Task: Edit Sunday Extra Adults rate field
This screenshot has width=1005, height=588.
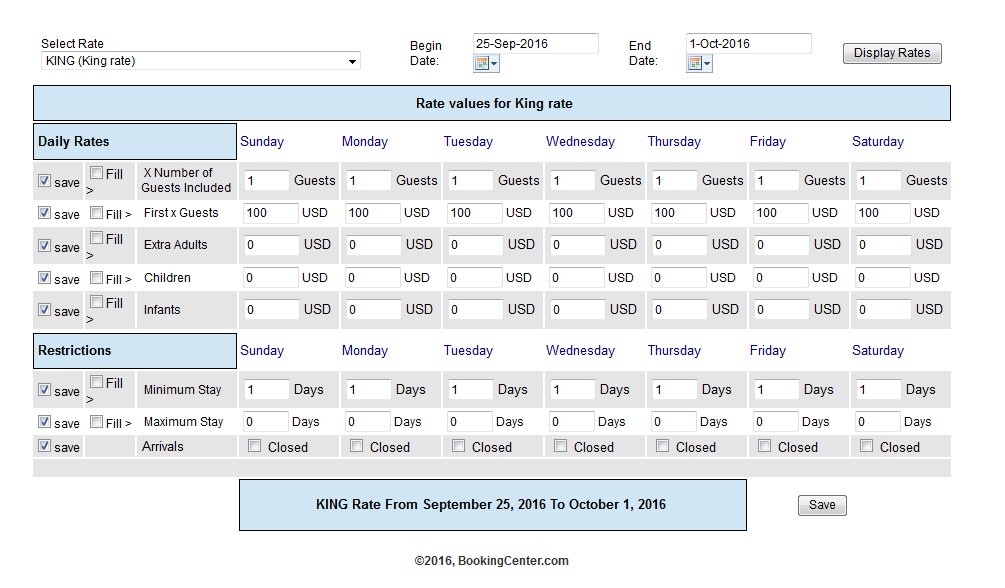Action: pos(270,245)
